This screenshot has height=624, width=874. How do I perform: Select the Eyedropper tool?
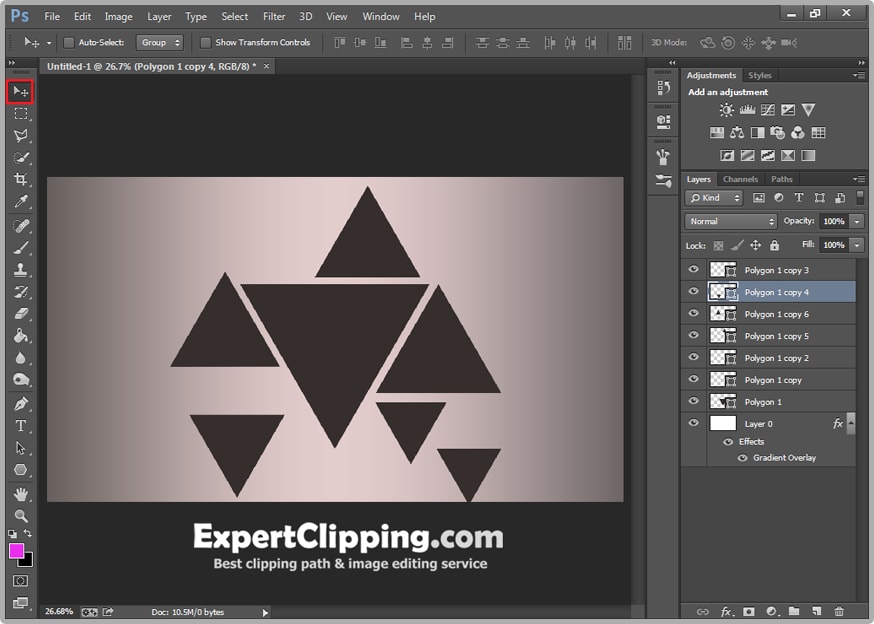click(20, 202)
